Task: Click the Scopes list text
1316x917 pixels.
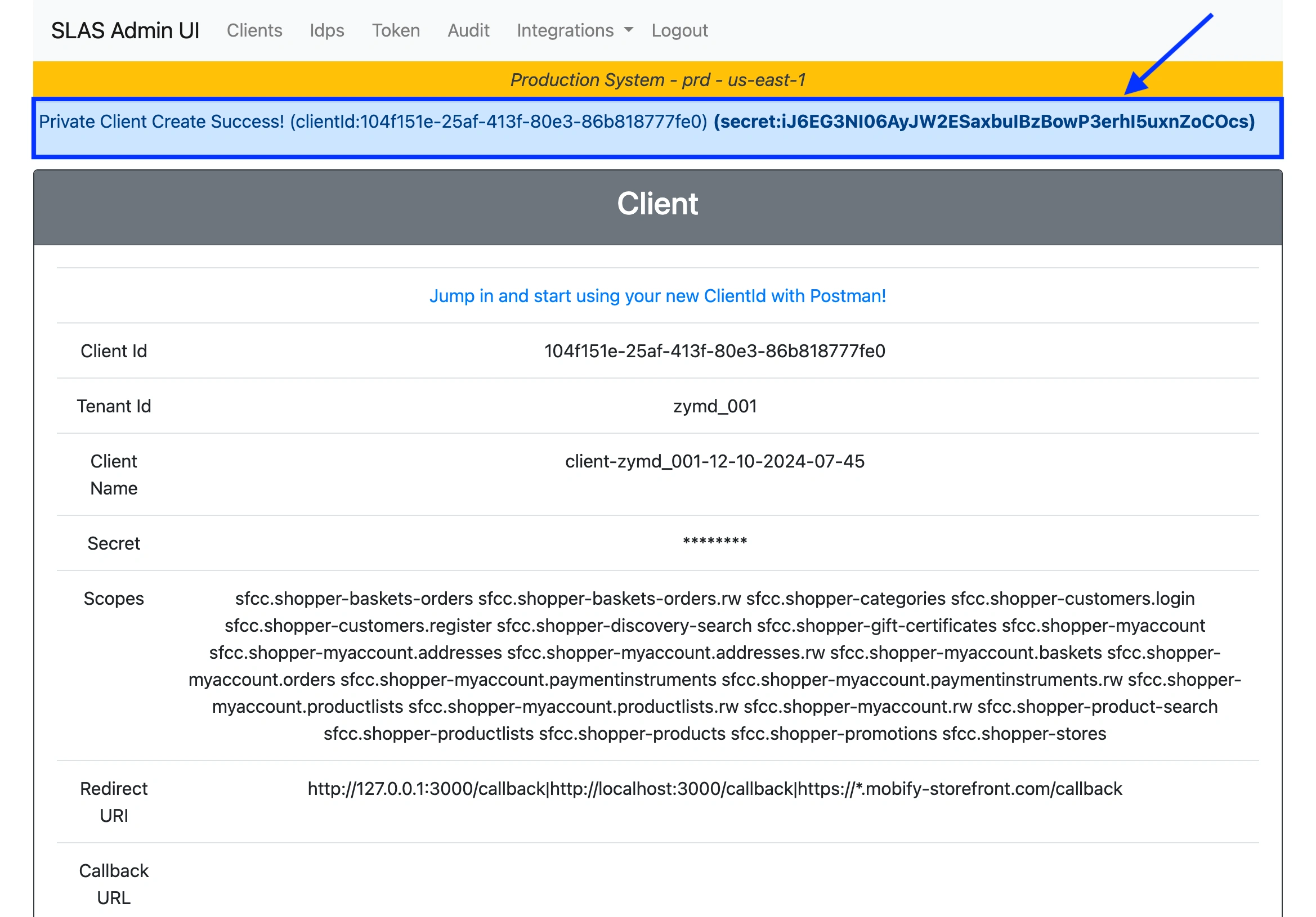Action: tap(714, 666)
